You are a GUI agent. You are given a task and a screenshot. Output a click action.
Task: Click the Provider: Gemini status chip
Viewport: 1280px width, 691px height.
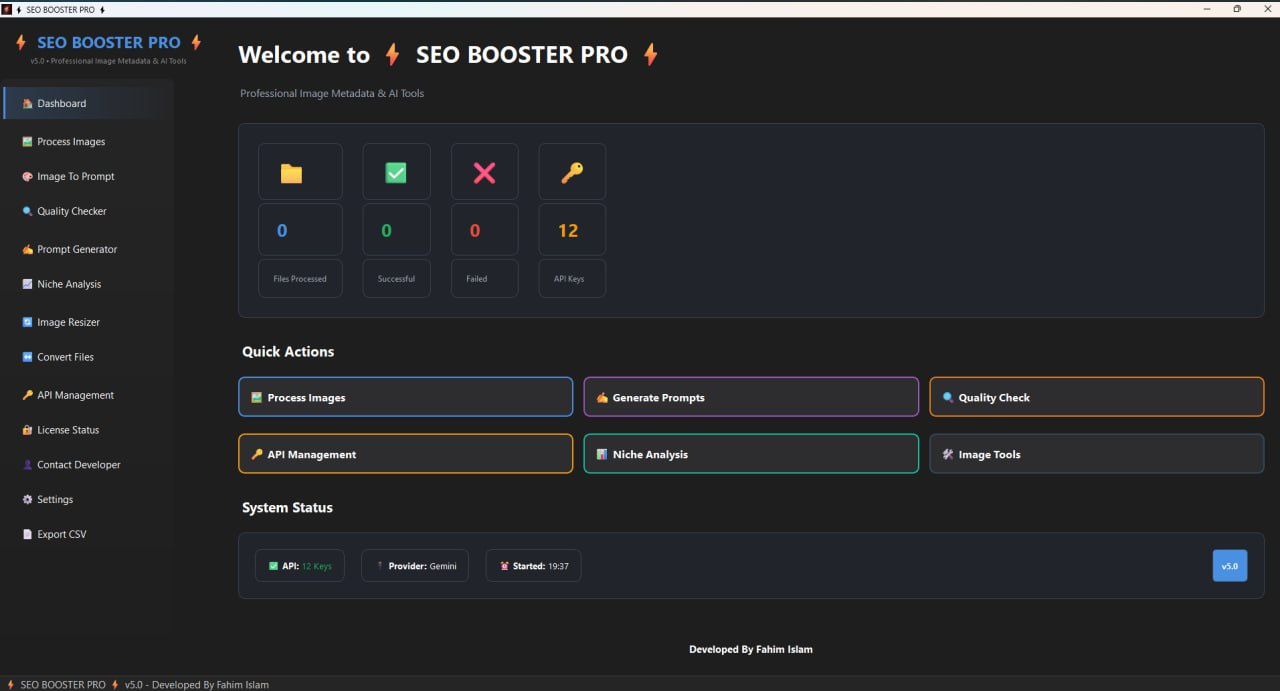click(x=414, y=566)
